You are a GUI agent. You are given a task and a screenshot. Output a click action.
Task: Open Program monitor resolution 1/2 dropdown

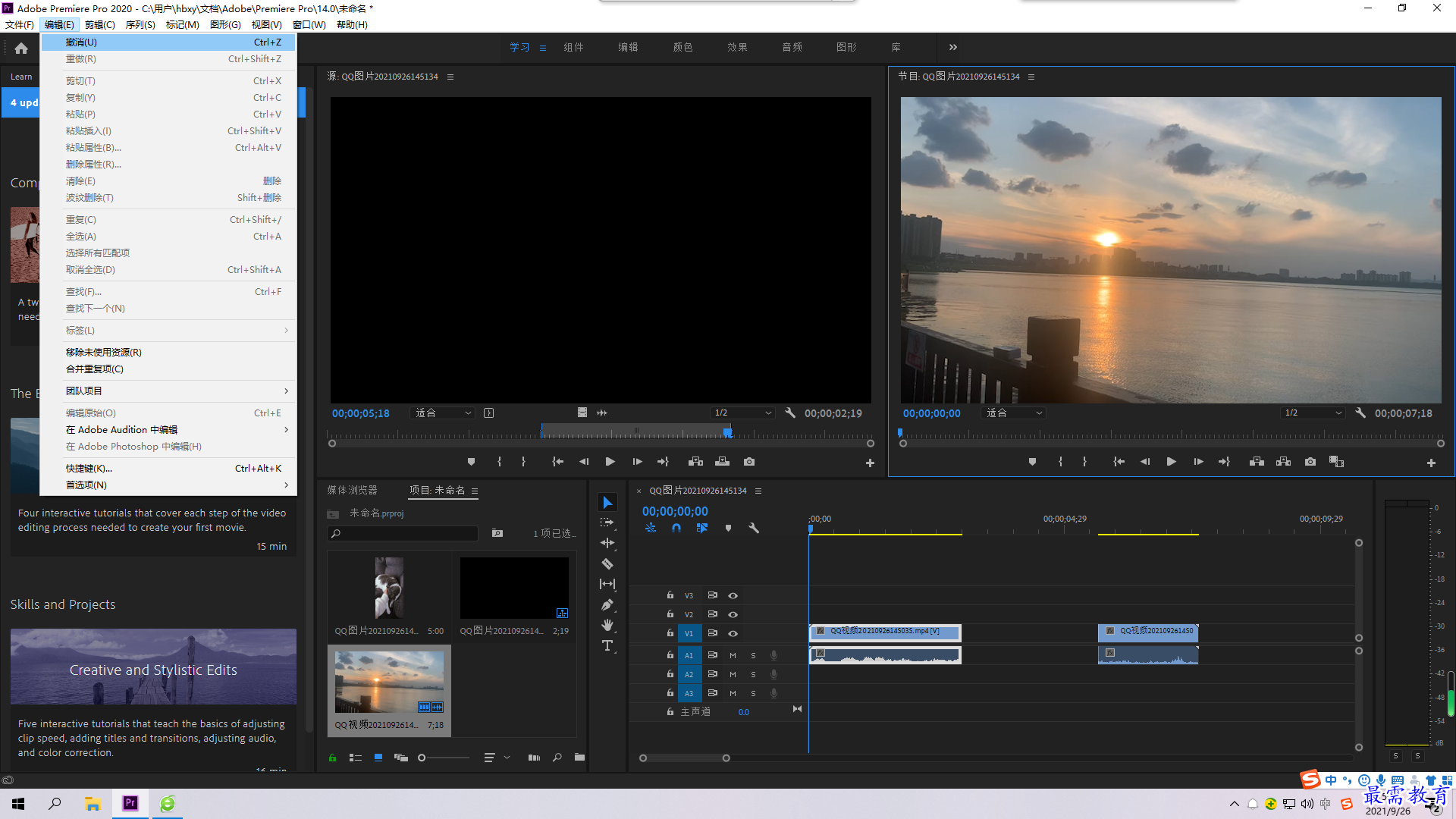[x=1312, y=413]
